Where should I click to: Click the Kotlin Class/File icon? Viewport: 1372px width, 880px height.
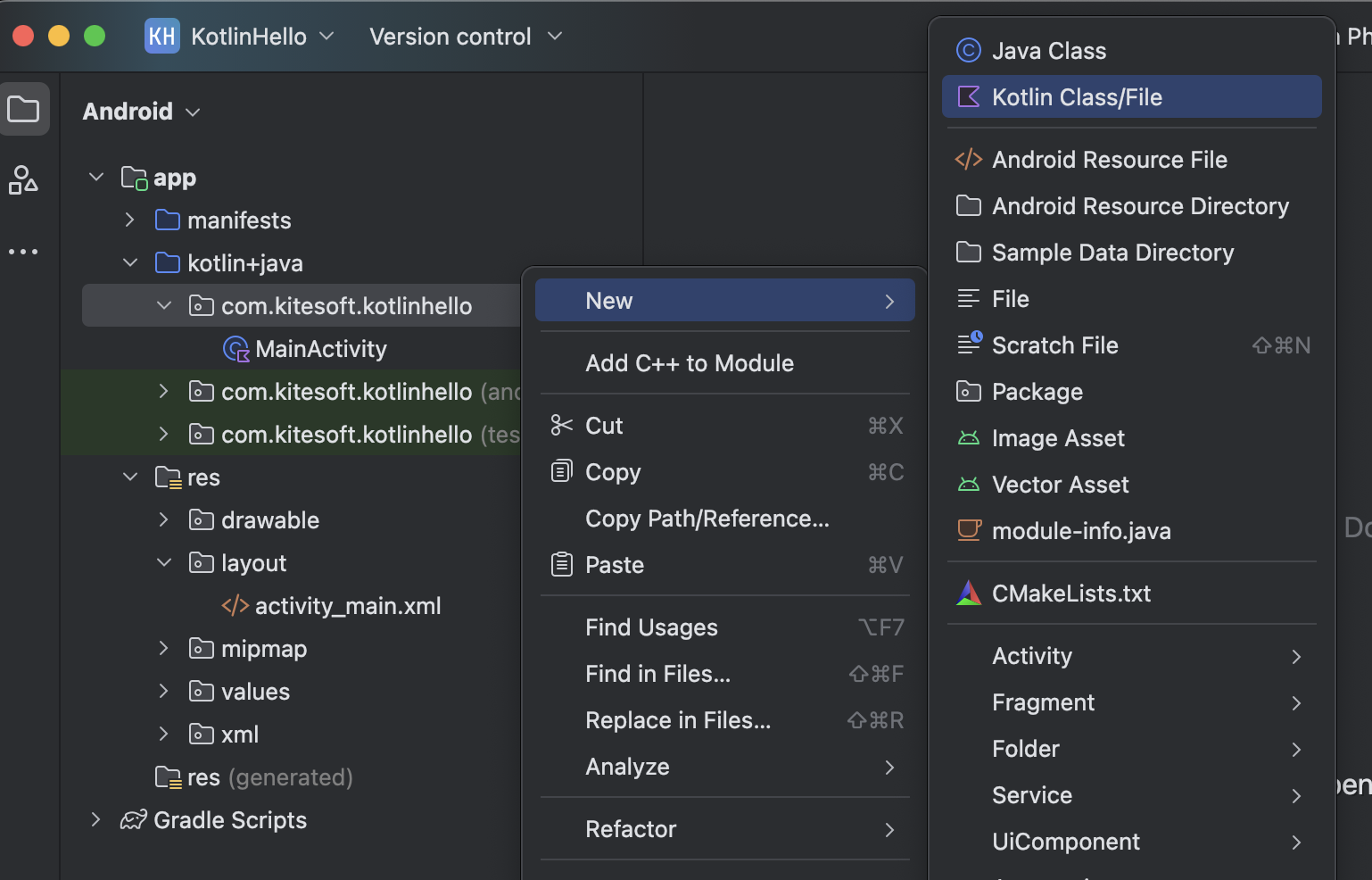(968, 97)
